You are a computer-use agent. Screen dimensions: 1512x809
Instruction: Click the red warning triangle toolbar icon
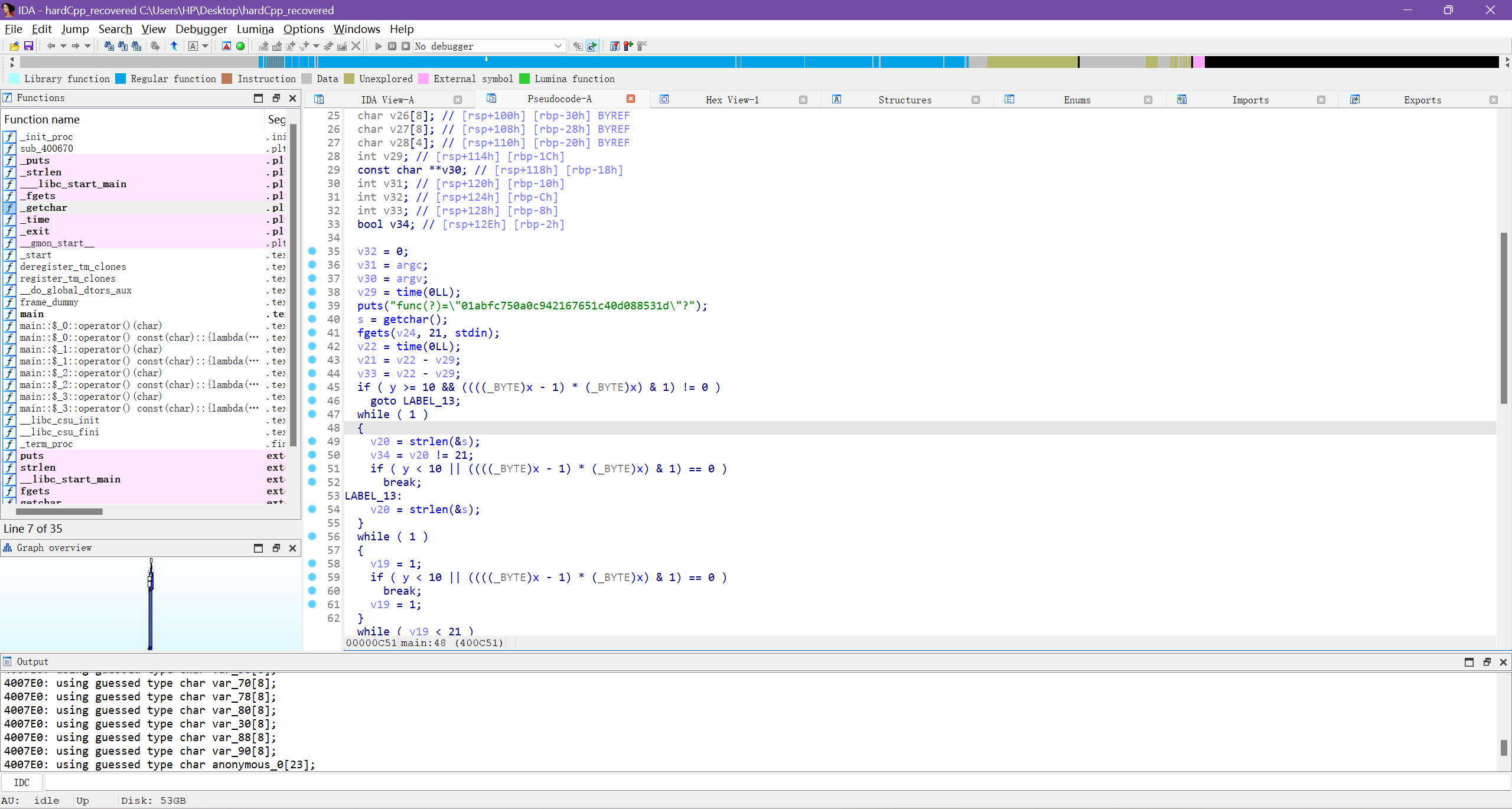coord(226,46)
